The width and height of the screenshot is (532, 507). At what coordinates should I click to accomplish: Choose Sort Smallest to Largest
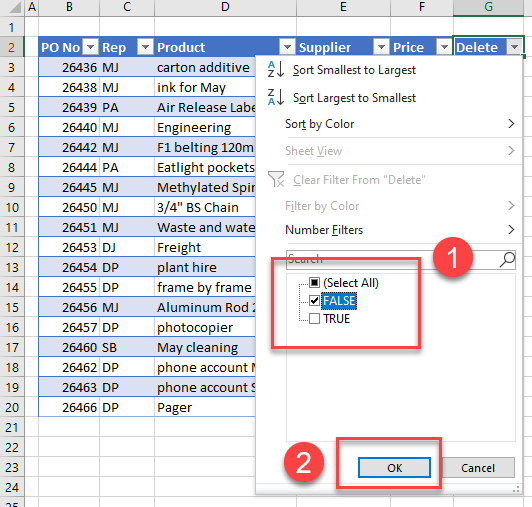point(354,70)
